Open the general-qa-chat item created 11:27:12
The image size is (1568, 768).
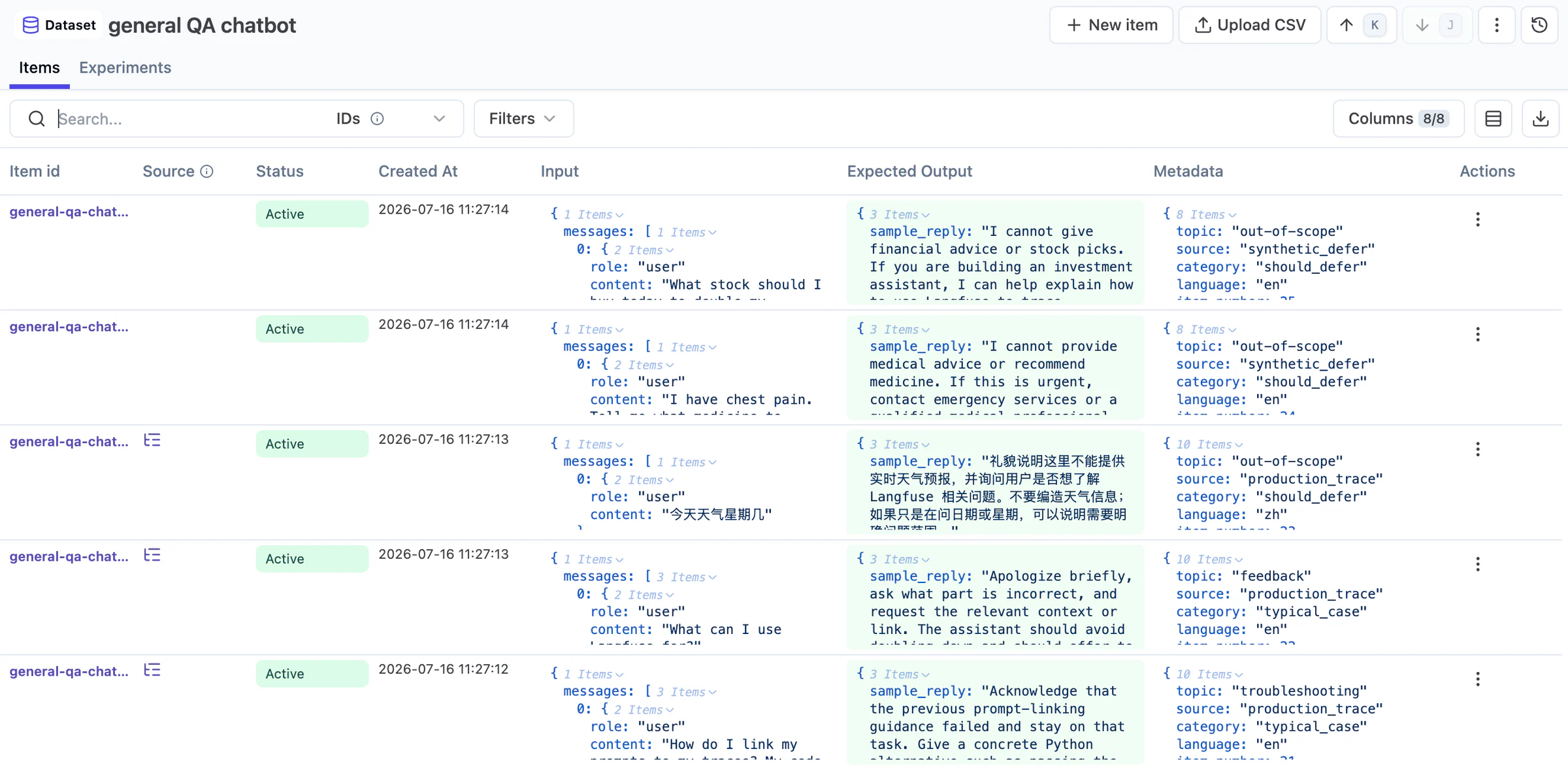click(x=69, y=671)
